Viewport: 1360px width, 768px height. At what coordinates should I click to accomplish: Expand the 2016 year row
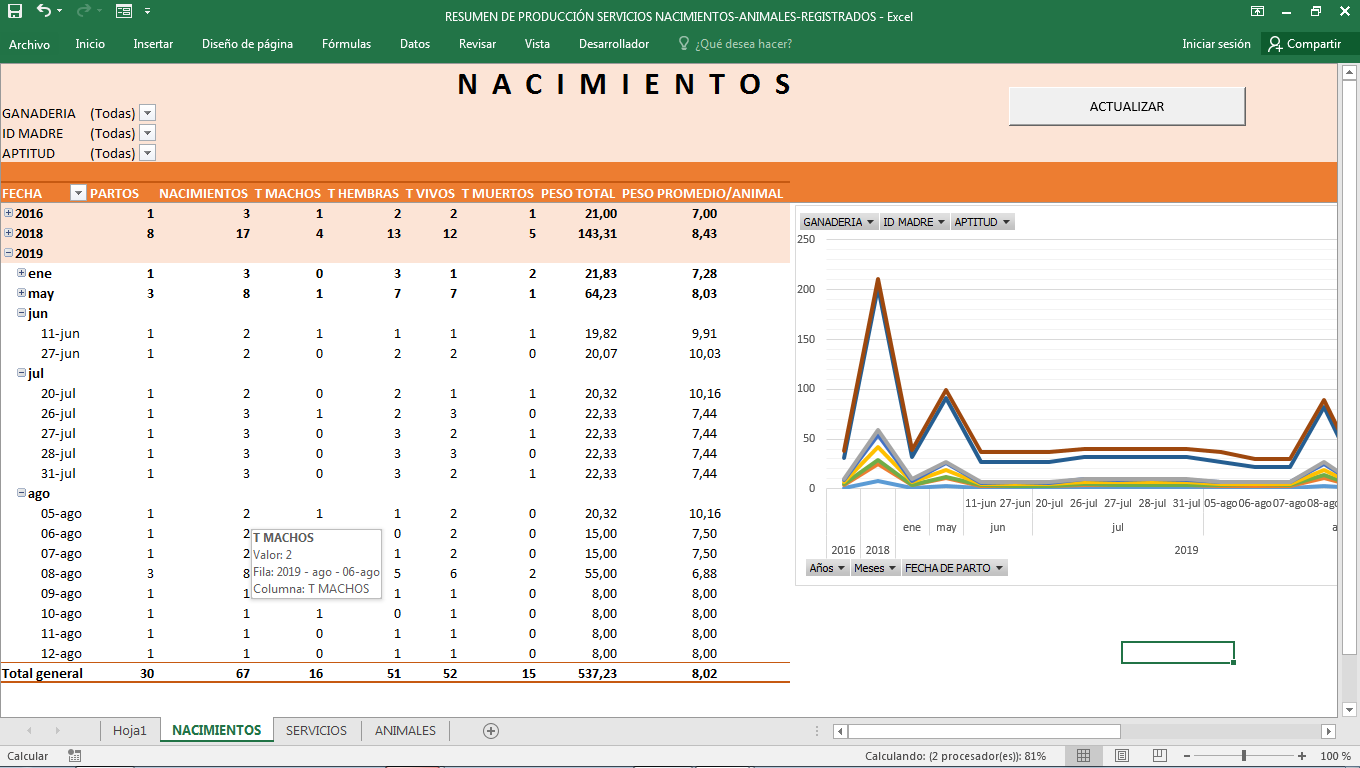(9, 213)
